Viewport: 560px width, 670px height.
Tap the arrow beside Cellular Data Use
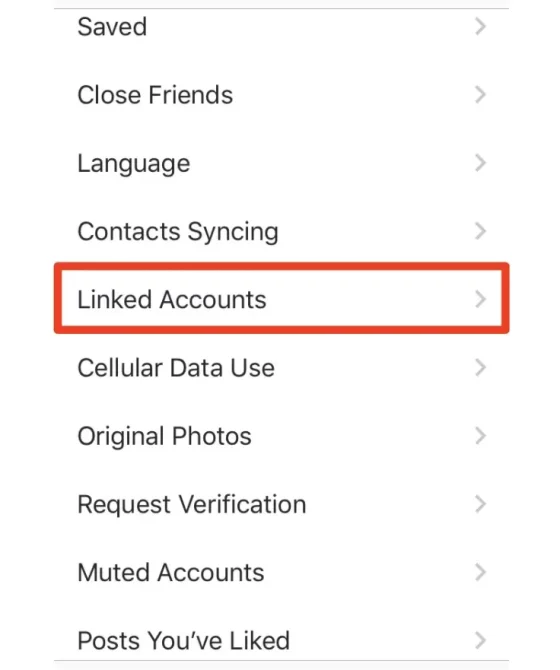click(481, 367)
